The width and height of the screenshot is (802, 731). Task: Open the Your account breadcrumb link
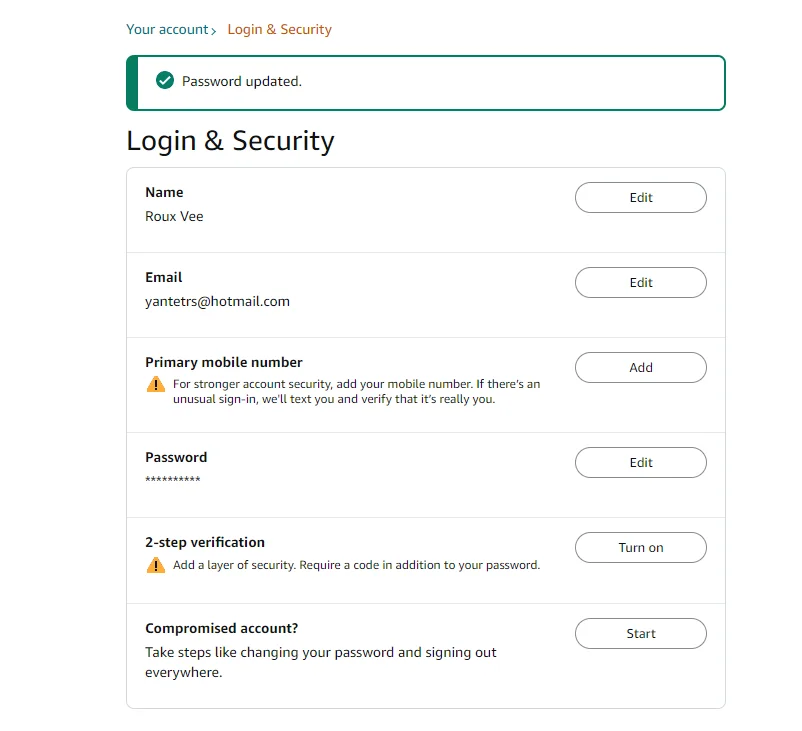click(167, 29)
